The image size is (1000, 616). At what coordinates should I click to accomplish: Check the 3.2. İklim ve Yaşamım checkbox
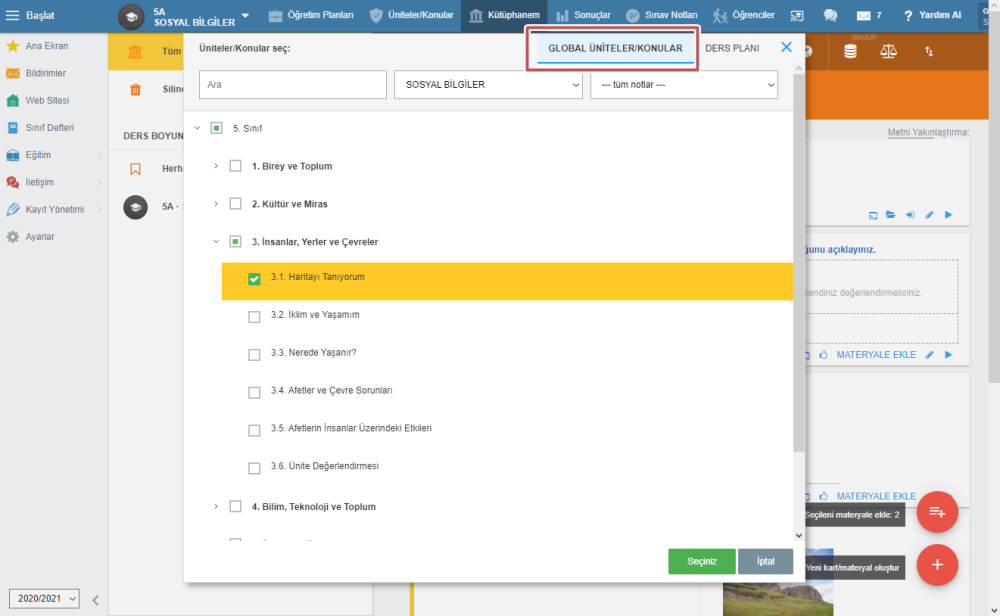[254, 317]
